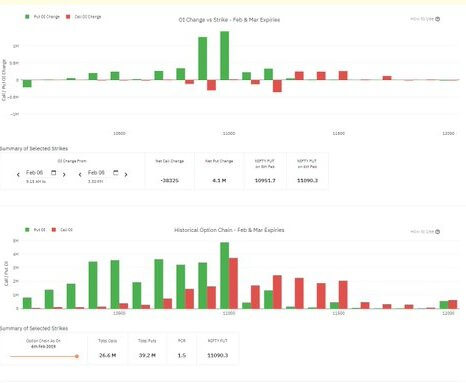Image resolution: width=466 pixels, height=383 pixels.
Task: Click the title Historical Option Chain
Action: 229,230
